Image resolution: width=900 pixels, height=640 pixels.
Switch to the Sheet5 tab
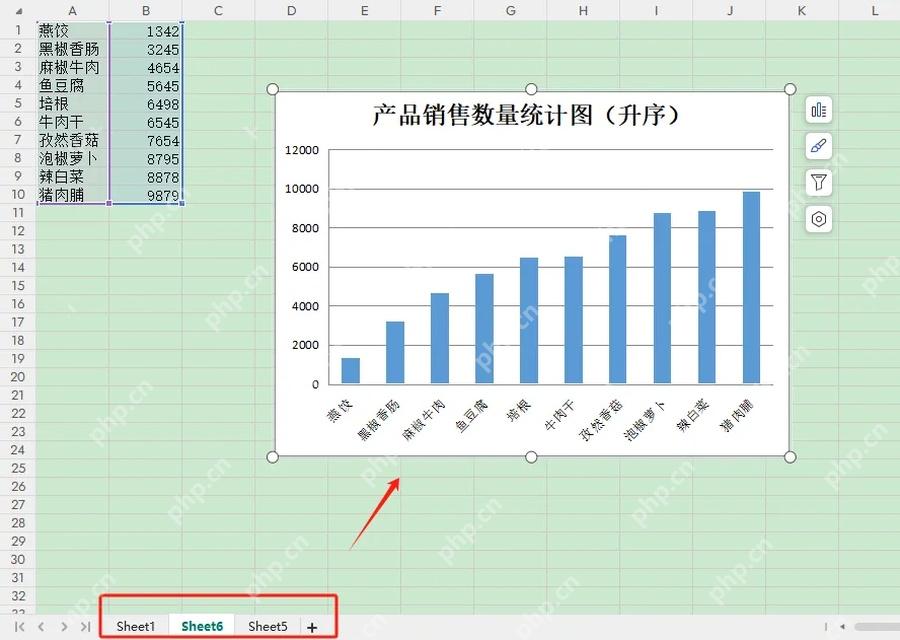point(267,626)
